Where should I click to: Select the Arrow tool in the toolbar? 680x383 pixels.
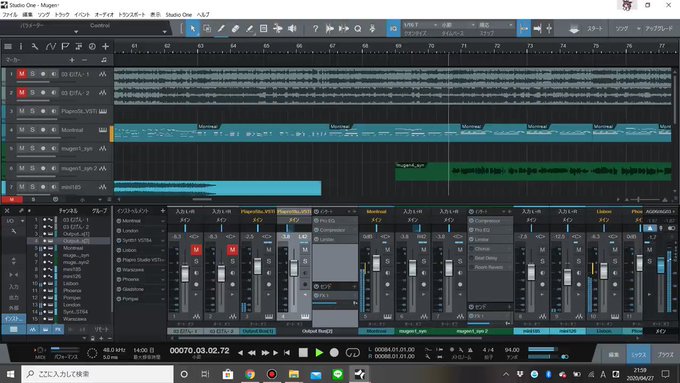[193, 29]
